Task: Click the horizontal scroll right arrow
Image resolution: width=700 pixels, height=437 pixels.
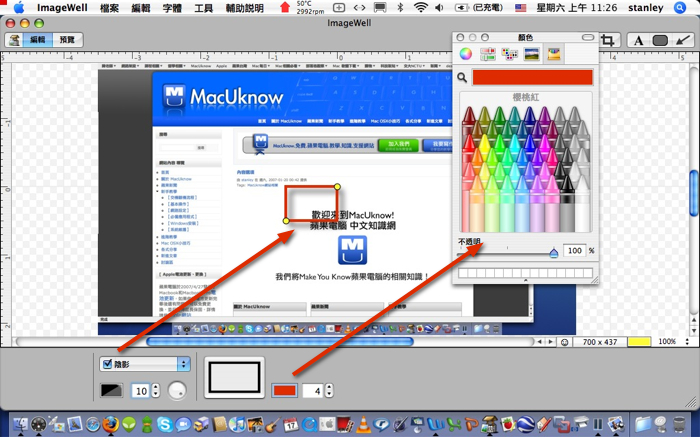Action: [550, 342]
